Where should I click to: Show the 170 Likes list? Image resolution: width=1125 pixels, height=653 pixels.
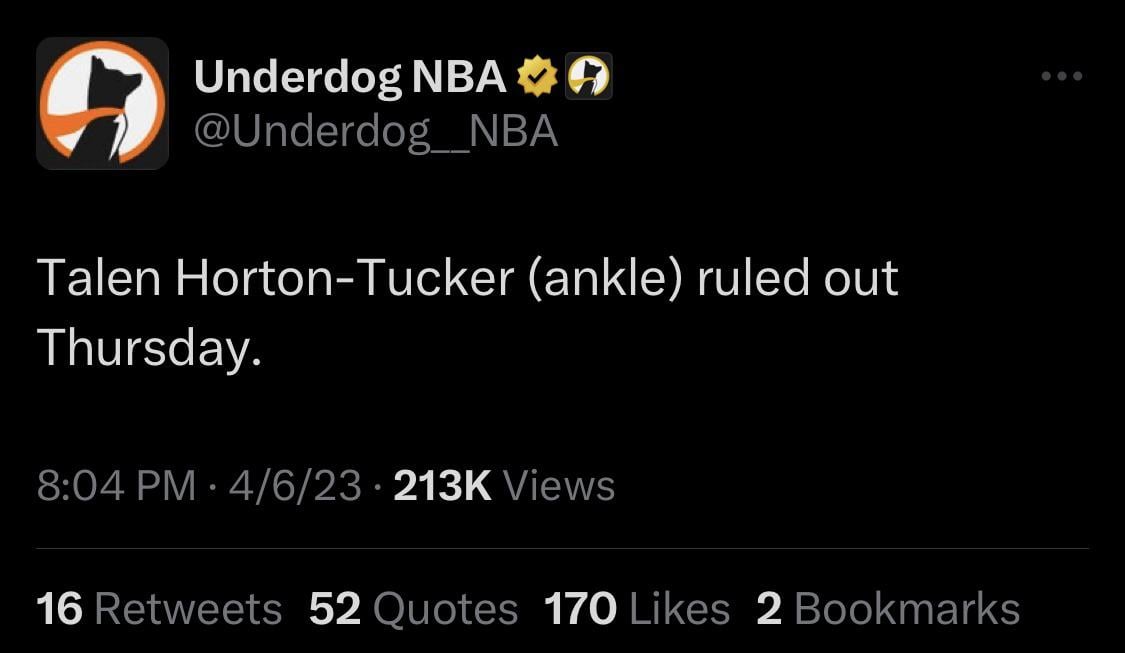(x=636, y=609)
